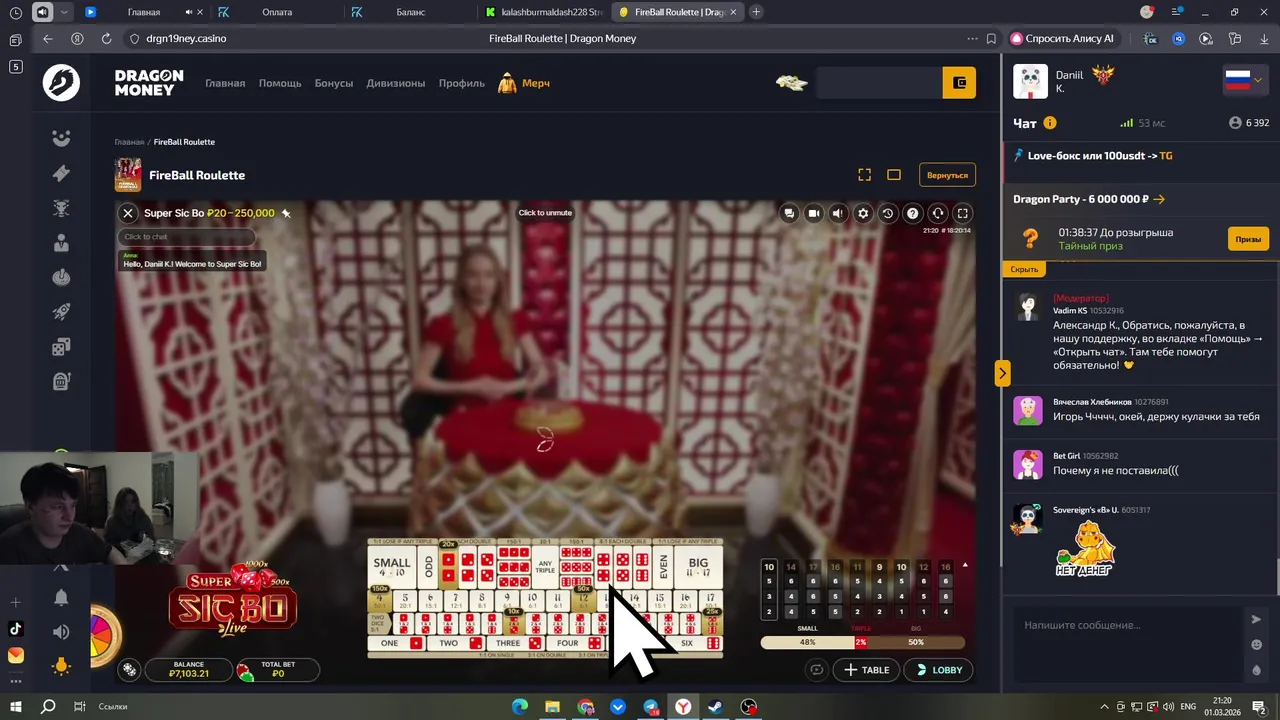Open the notifications bell in the sidebar
Image resolution: width=1280 pixels, height=720 pixels.
pyautogui.click(x=61, y=597)
